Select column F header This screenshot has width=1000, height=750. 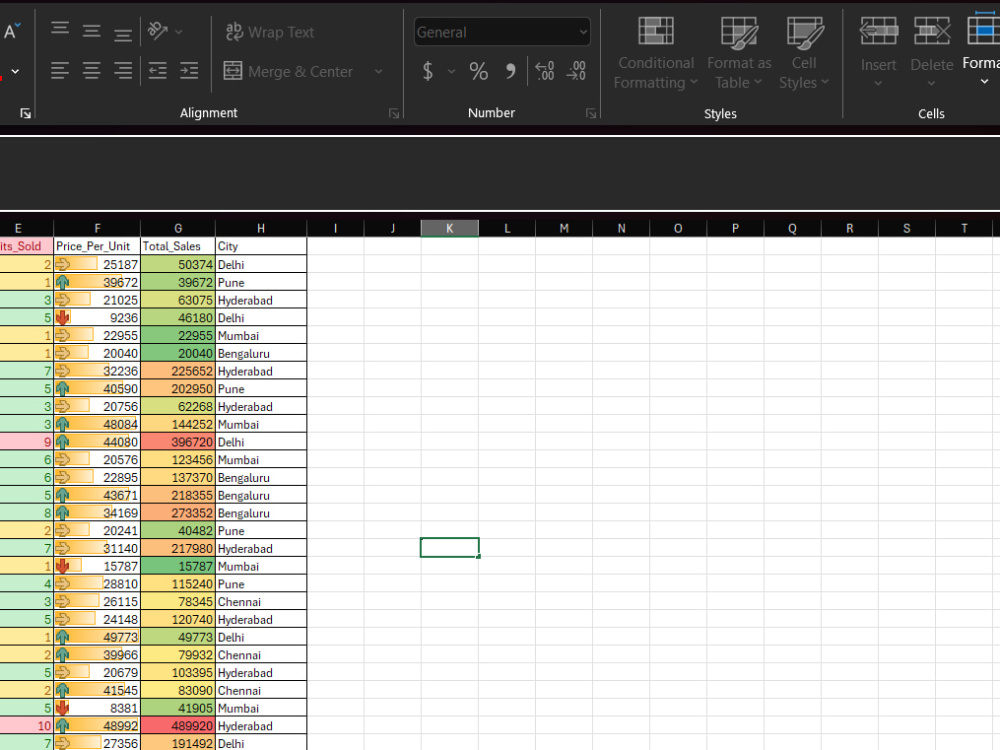click(x=97, y=228)
